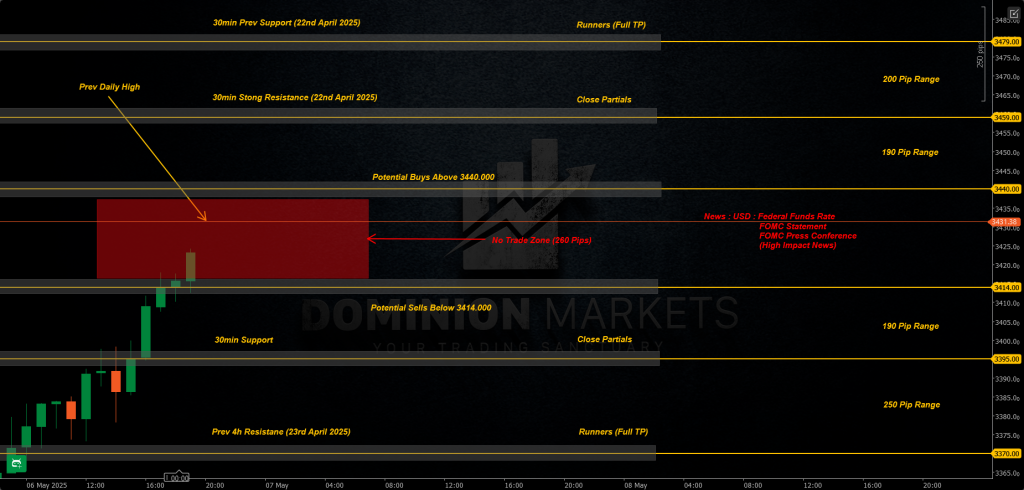Select the 3459.00 price axis label
This screenshot has height=490, width=1024.
point(1006,118)
